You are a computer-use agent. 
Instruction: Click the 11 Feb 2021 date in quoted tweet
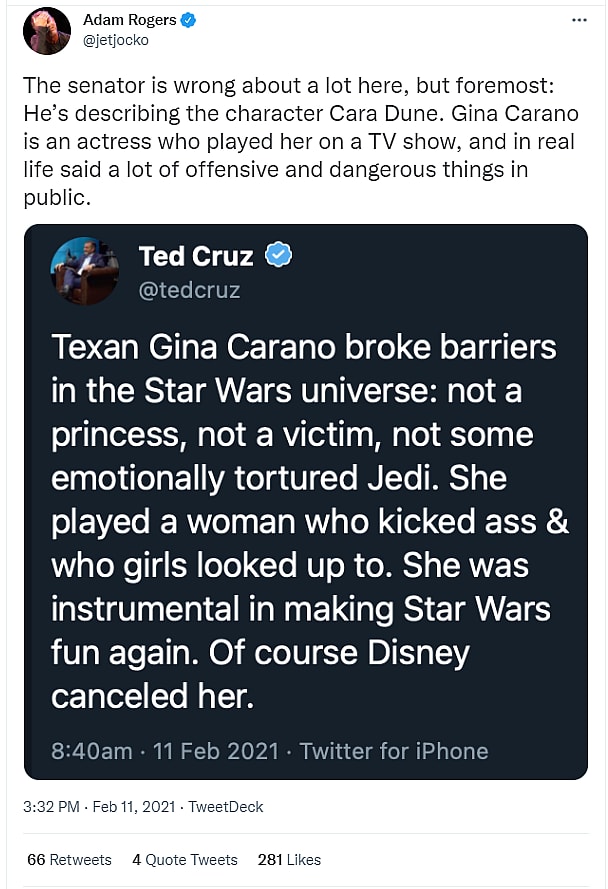(214, 750)
